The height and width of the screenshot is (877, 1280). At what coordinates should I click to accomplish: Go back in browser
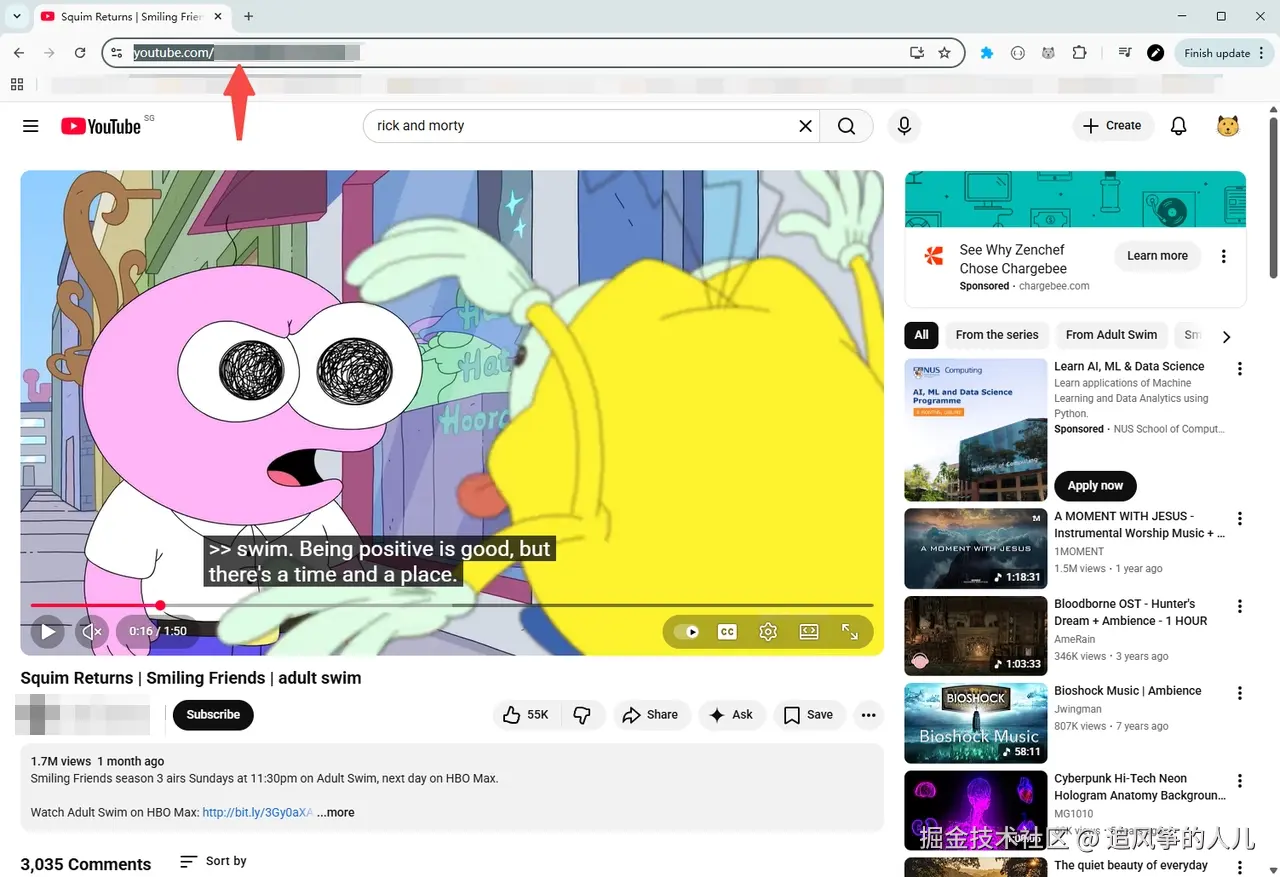19,53
